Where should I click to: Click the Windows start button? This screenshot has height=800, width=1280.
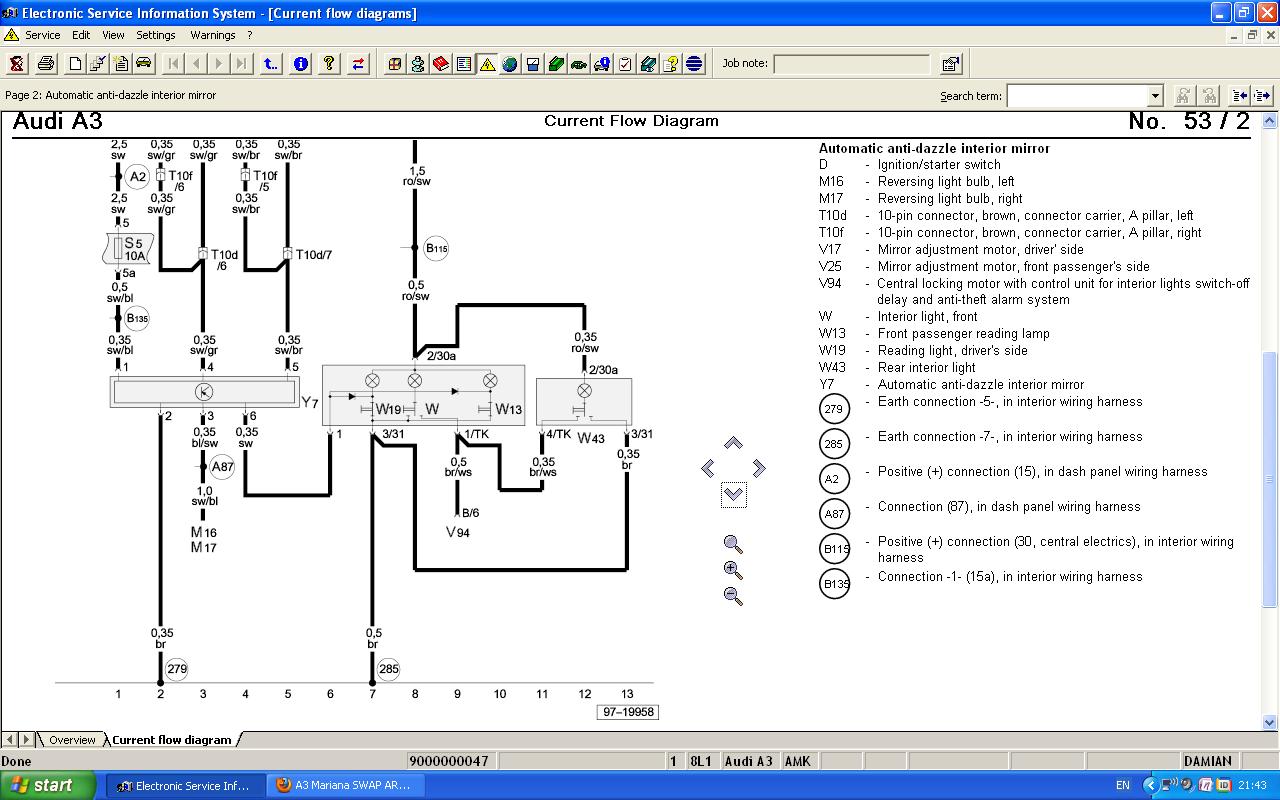(48, 785)
